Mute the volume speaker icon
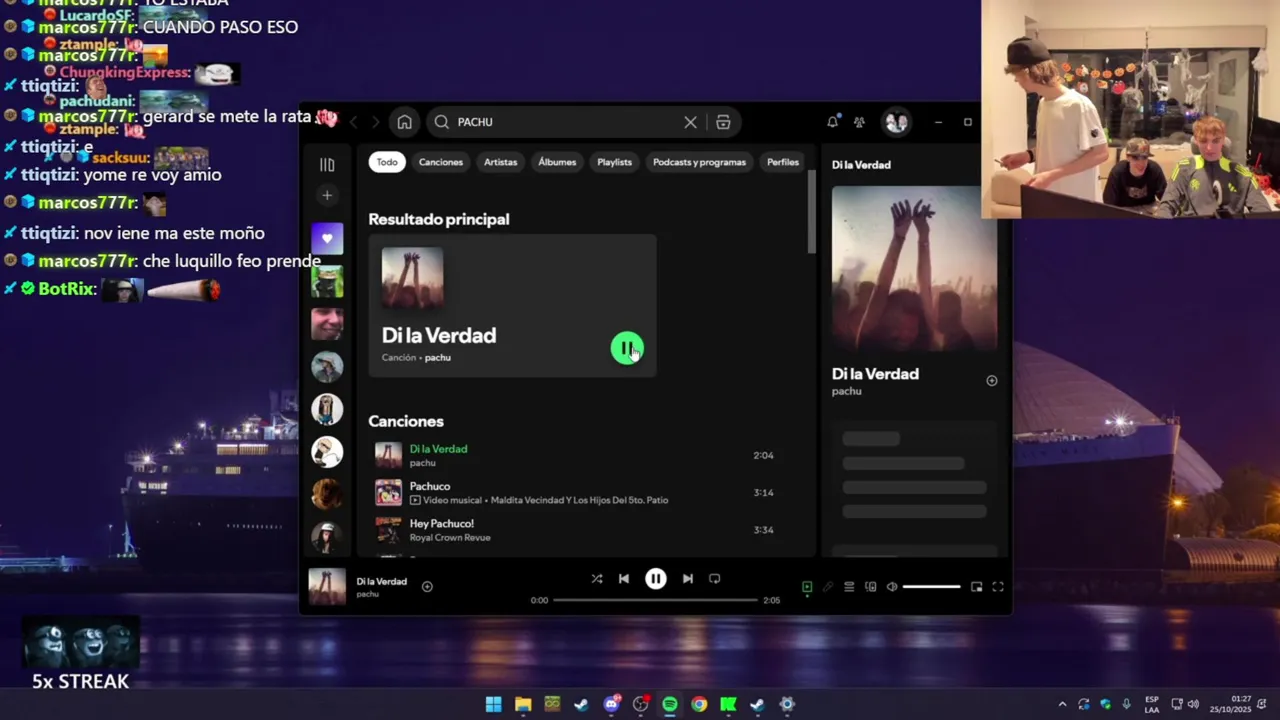The height and width of the screenshot is (720, 1280). pos(892,587)
